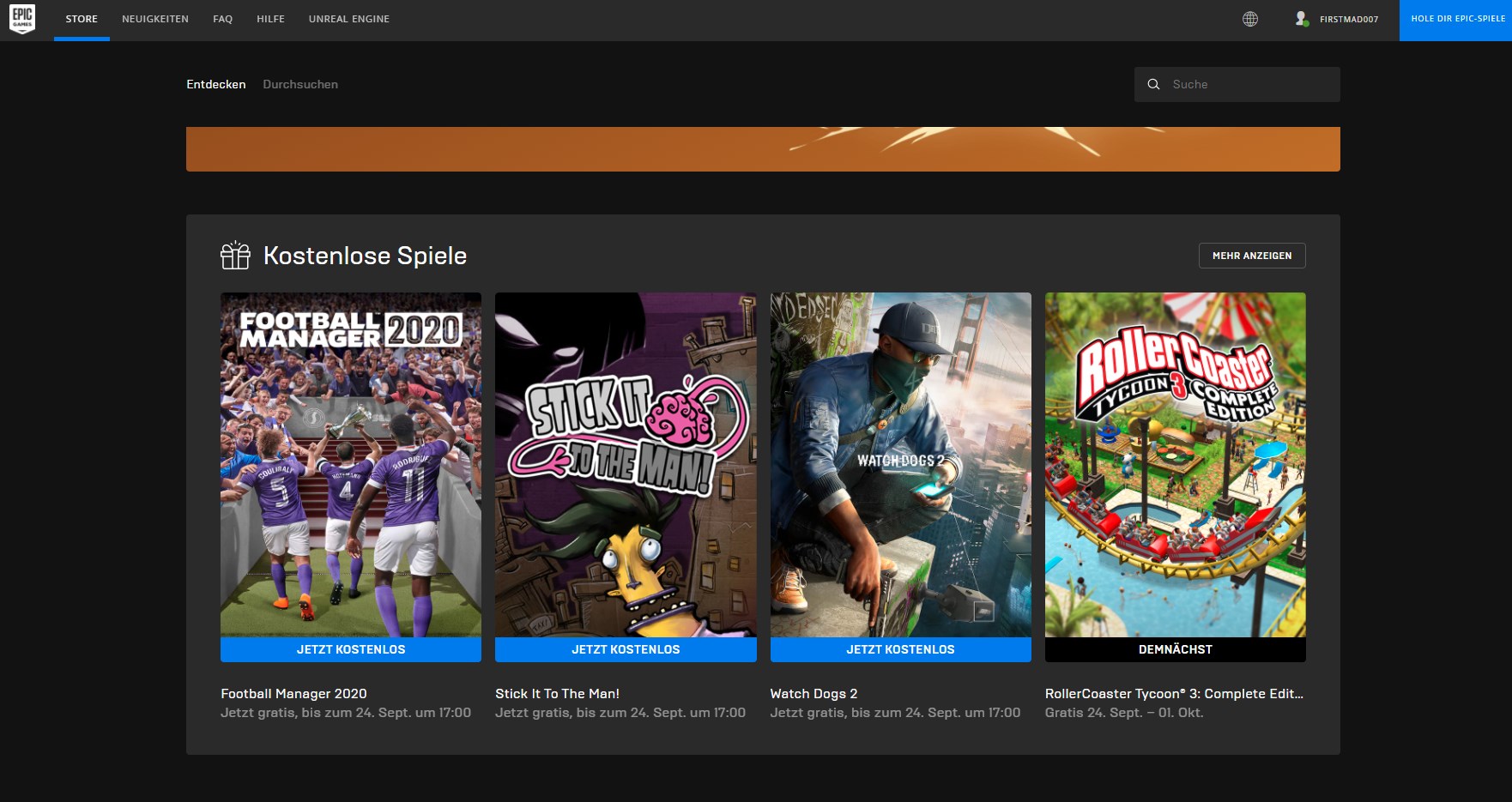Open the Watch Dogs 2 cover image
The image size is (1512, 802).
[x=901, y=464]
